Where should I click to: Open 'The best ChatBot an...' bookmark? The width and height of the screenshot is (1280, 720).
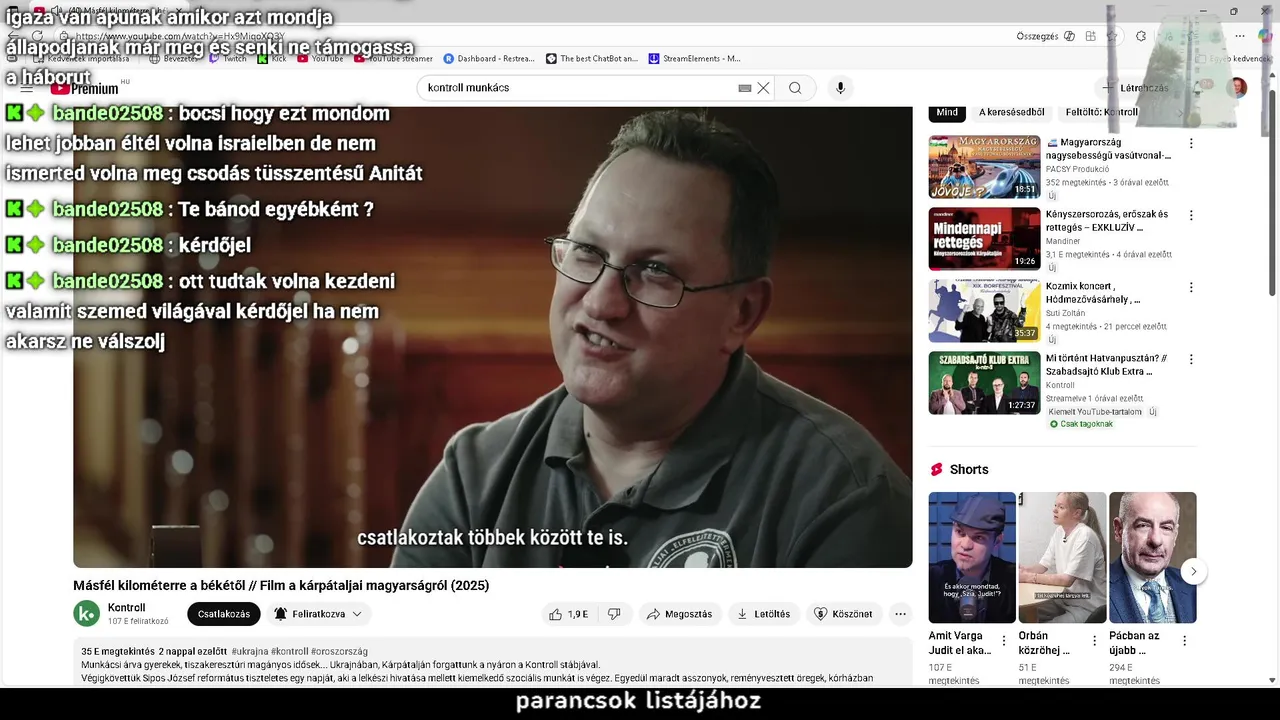point(592,59)
